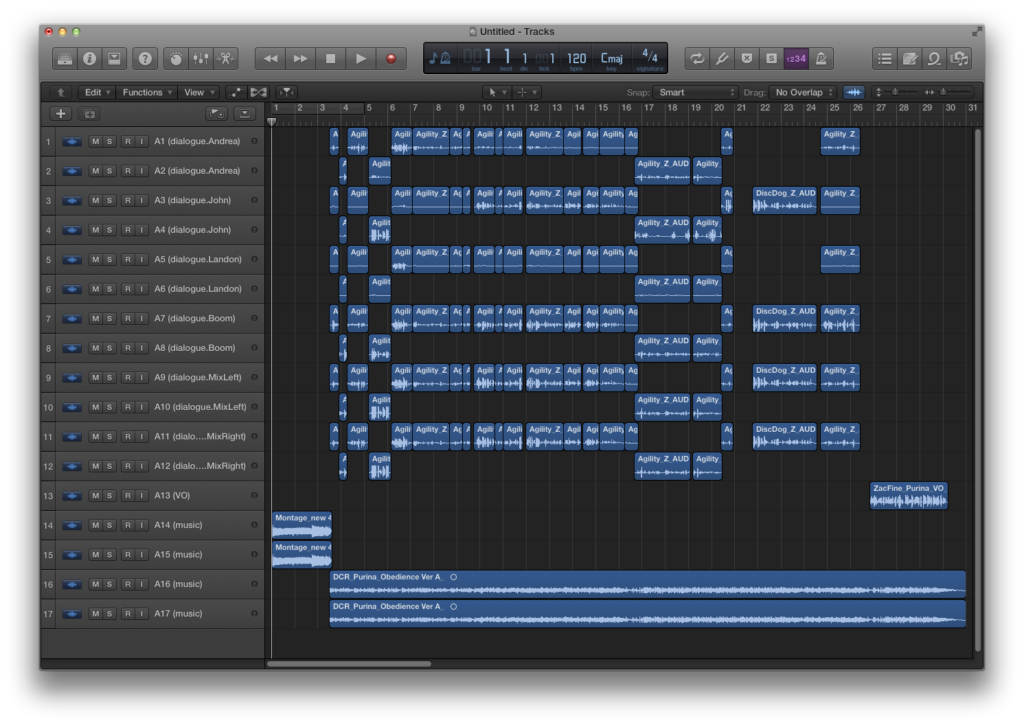Enable input monitoring on A13 (VO)
Viewport: 1024px width, 725px height.
140,496
